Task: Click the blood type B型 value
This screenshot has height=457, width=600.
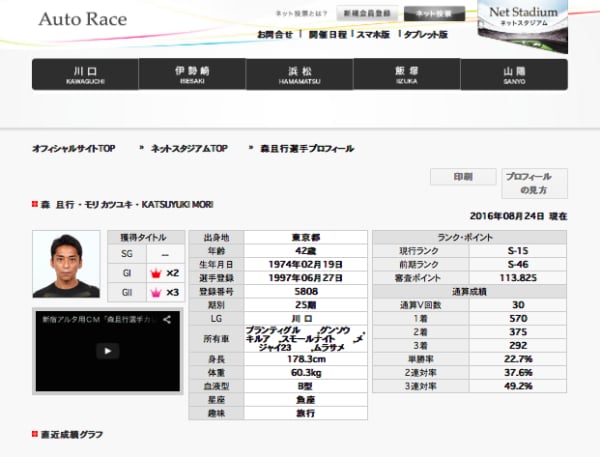Action: pyautogui.click(x=306, y=386)
